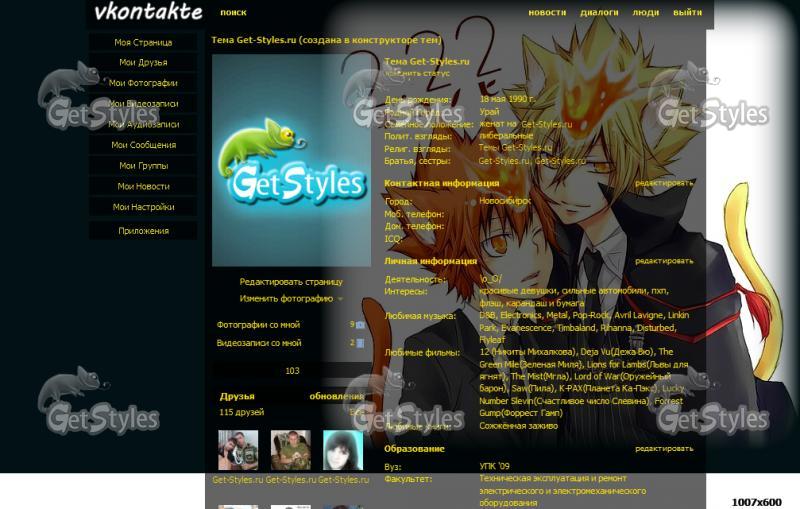Click 'редактировать' next to Образование
800x509 pixels.
click(663, 449)
